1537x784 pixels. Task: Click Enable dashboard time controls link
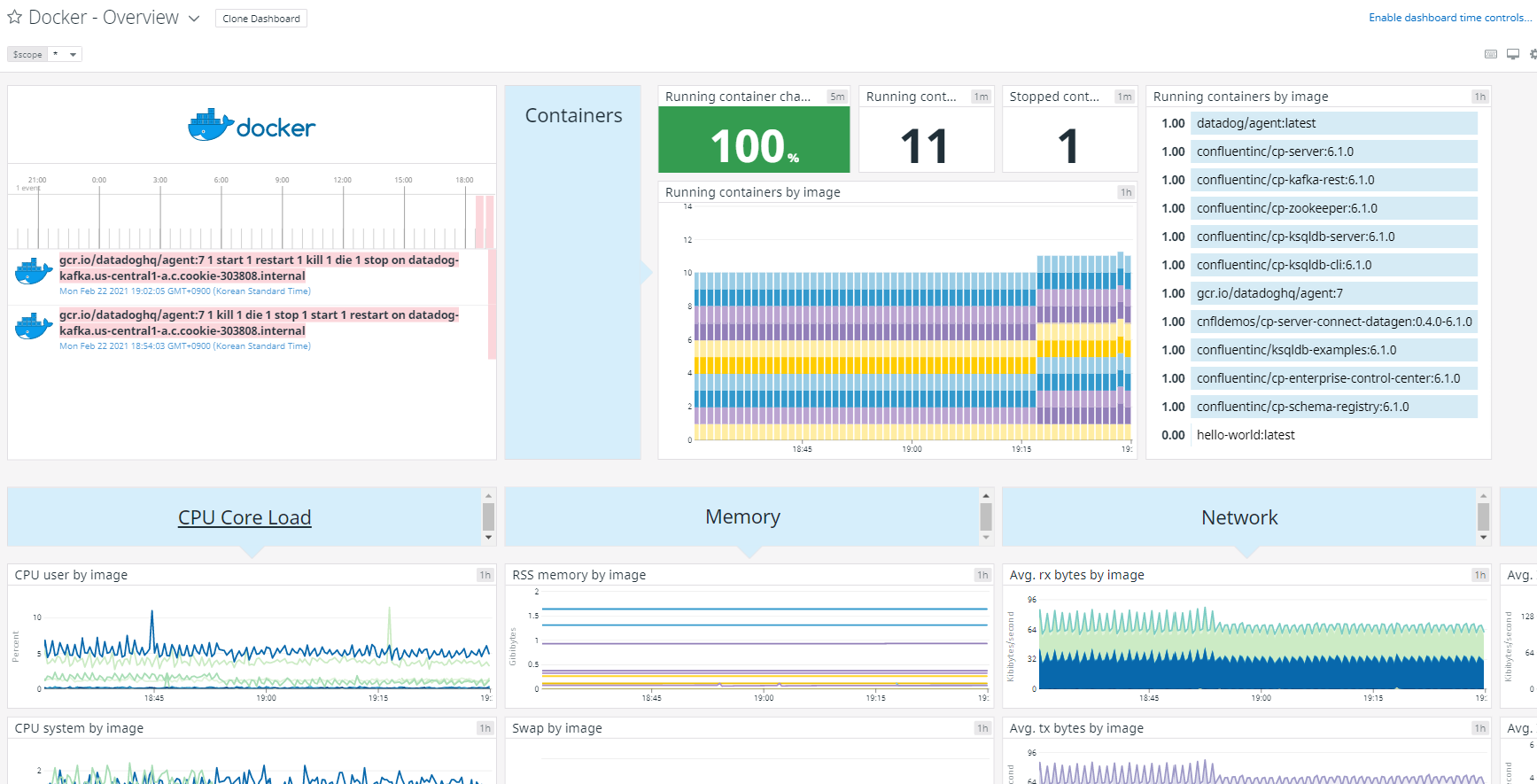coord(1450,18)
